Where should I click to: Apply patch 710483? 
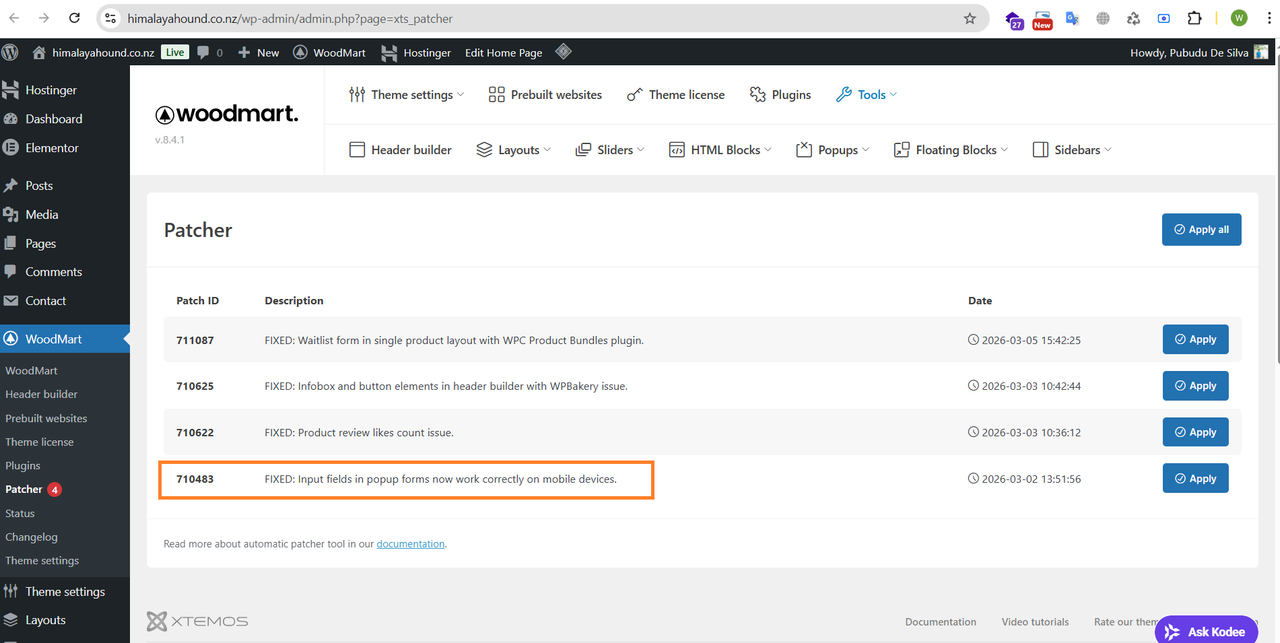[1195, 478]
